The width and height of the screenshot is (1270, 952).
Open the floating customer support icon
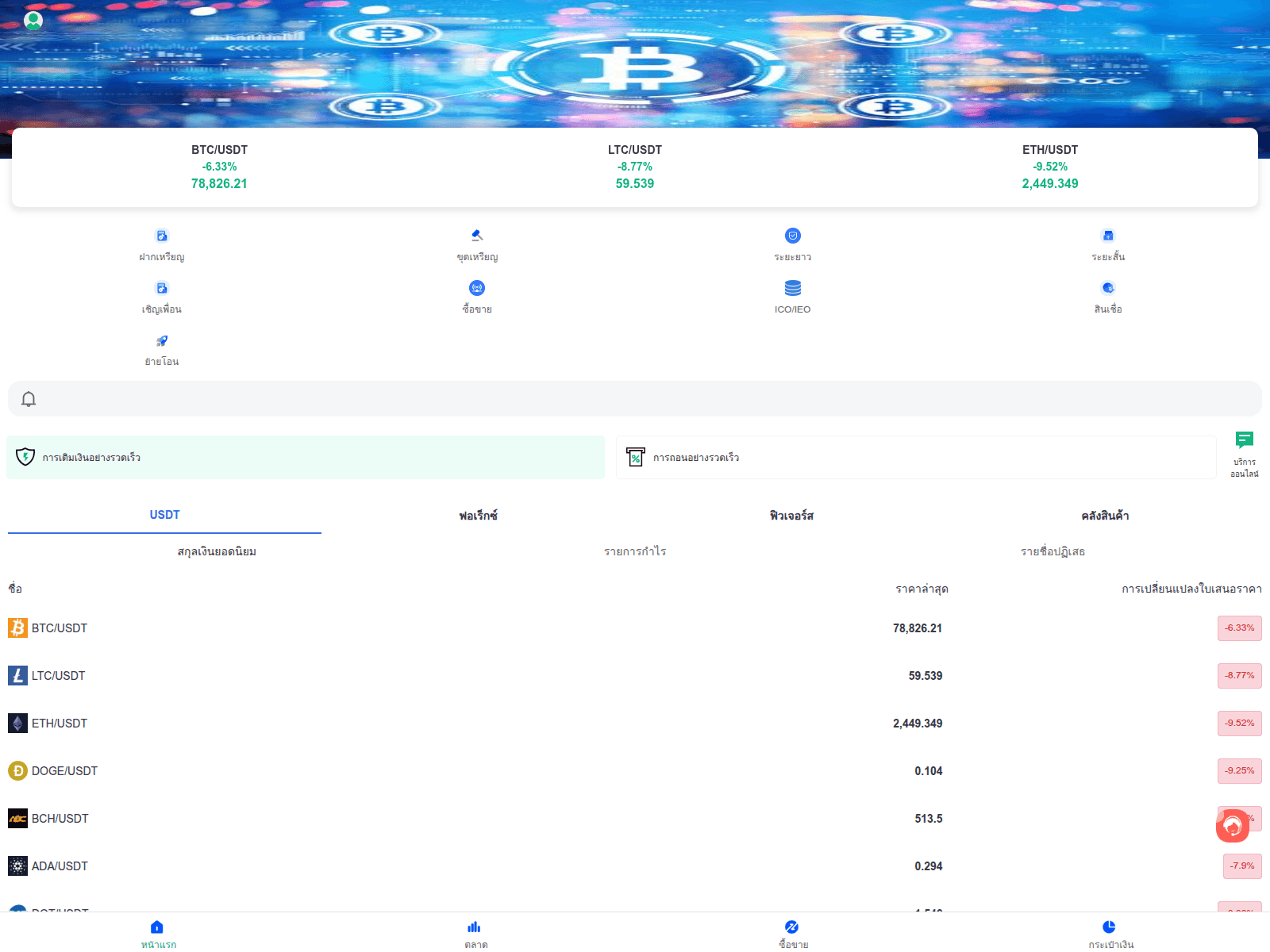1232,827
